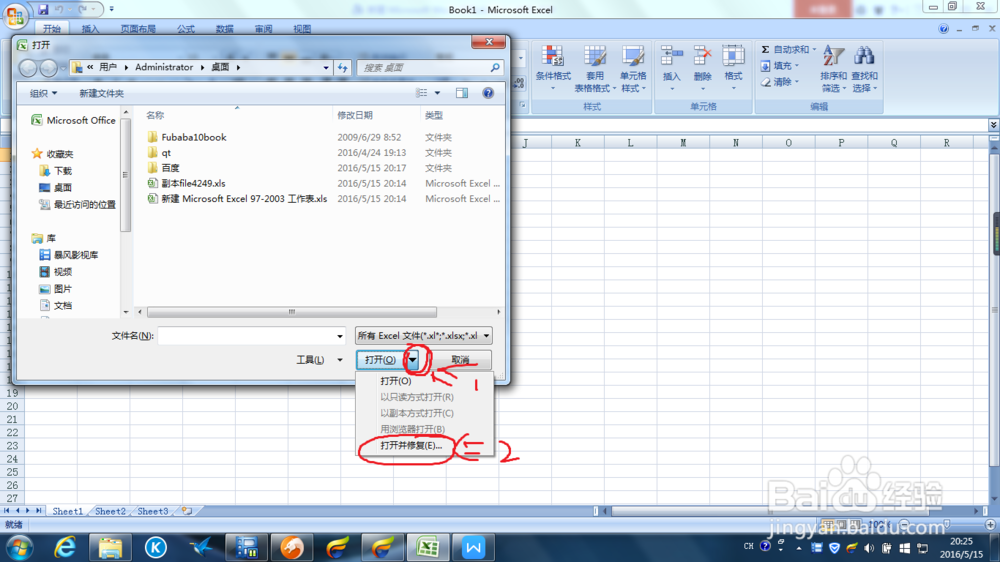Click the forward arrow in Open dialog
The image size is (1000, 562).
coord(48,68)
